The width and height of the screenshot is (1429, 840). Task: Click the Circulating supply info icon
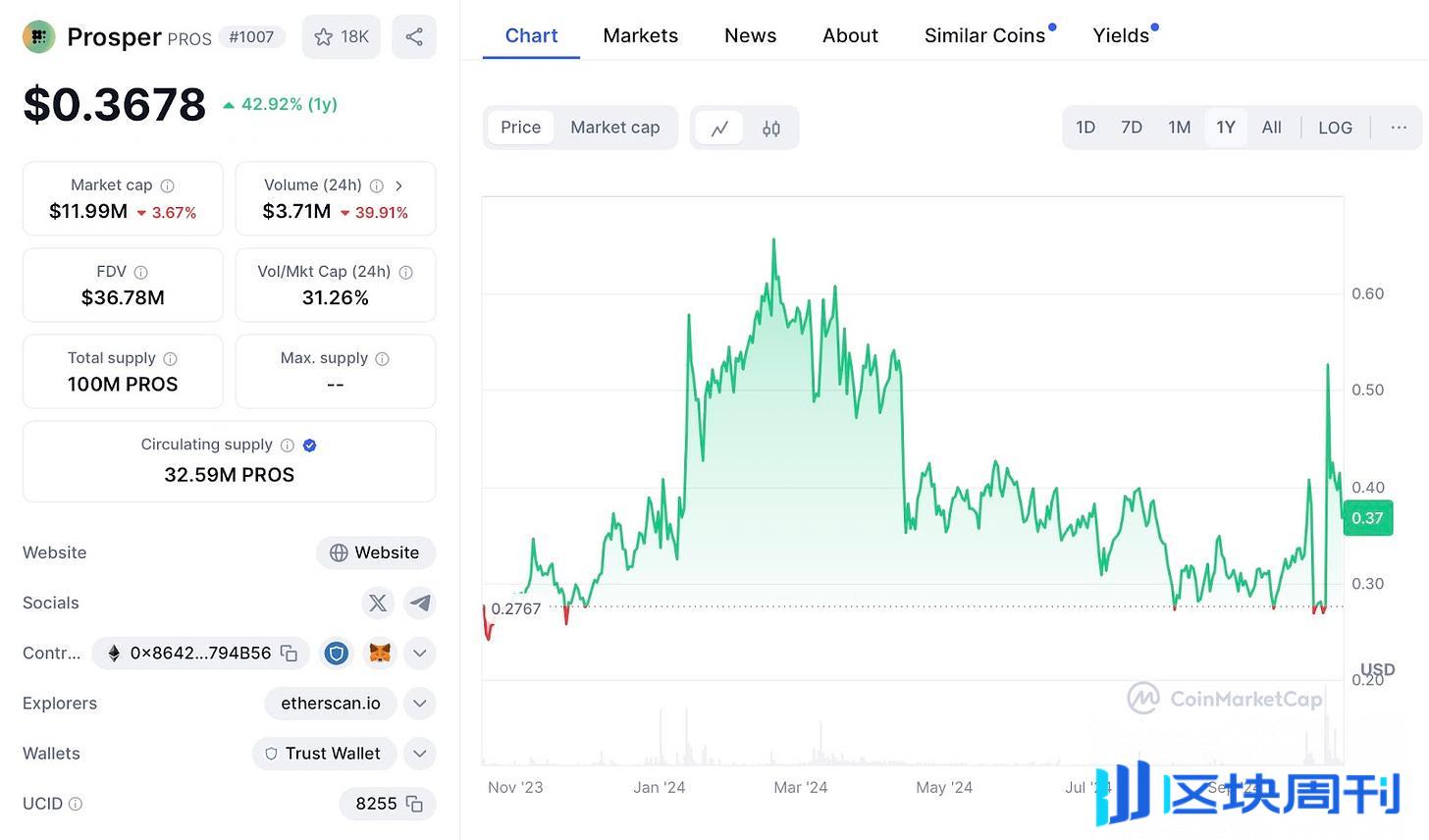coord(288,445)
